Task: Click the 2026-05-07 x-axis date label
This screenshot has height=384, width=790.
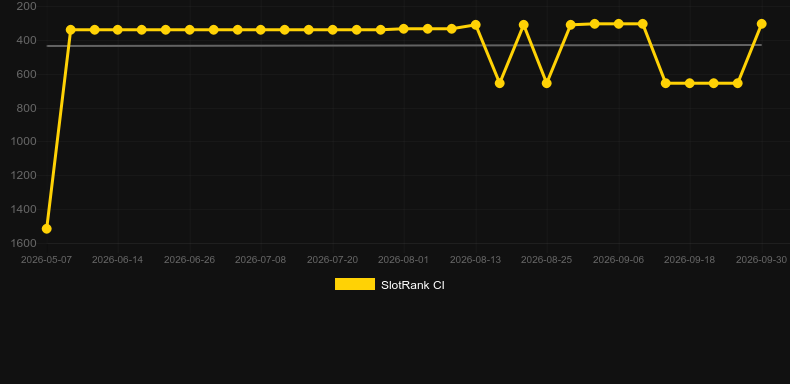Action: (x=46, y=260)
